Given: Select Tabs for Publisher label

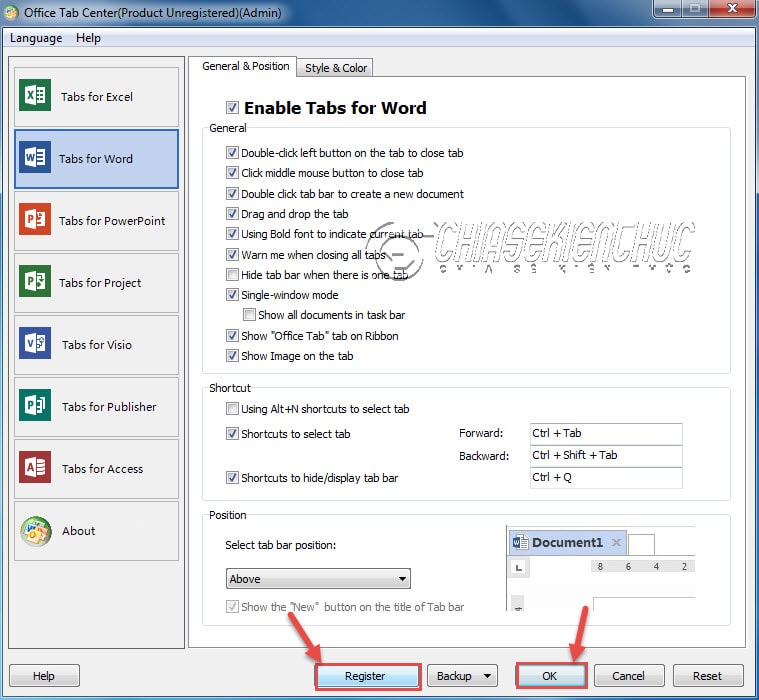Looking at the screenshot, I should (109, 407).
